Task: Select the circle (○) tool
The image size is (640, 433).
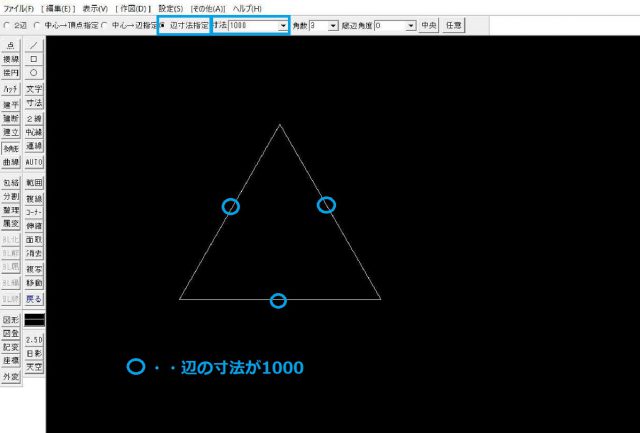Action: point(34,73)
